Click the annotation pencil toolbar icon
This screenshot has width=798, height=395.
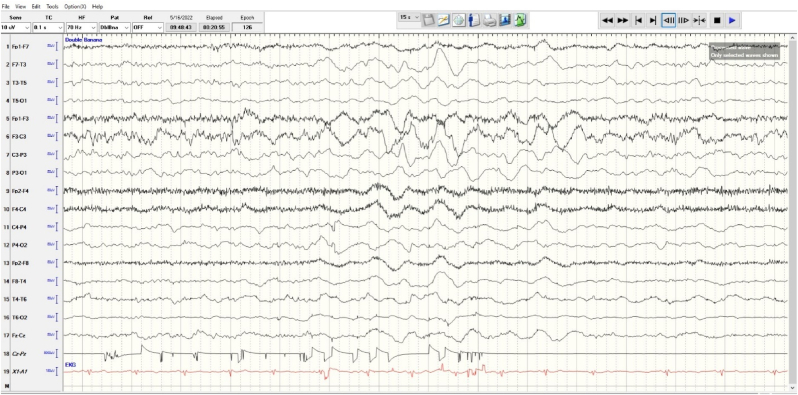[x=444, y=20]
